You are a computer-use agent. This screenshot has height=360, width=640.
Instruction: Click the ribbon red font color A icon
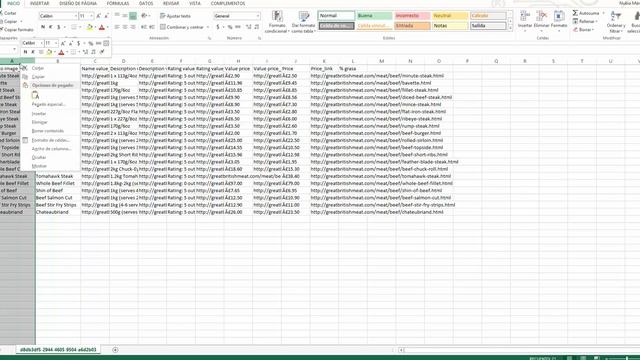click(x=102, y=27)
